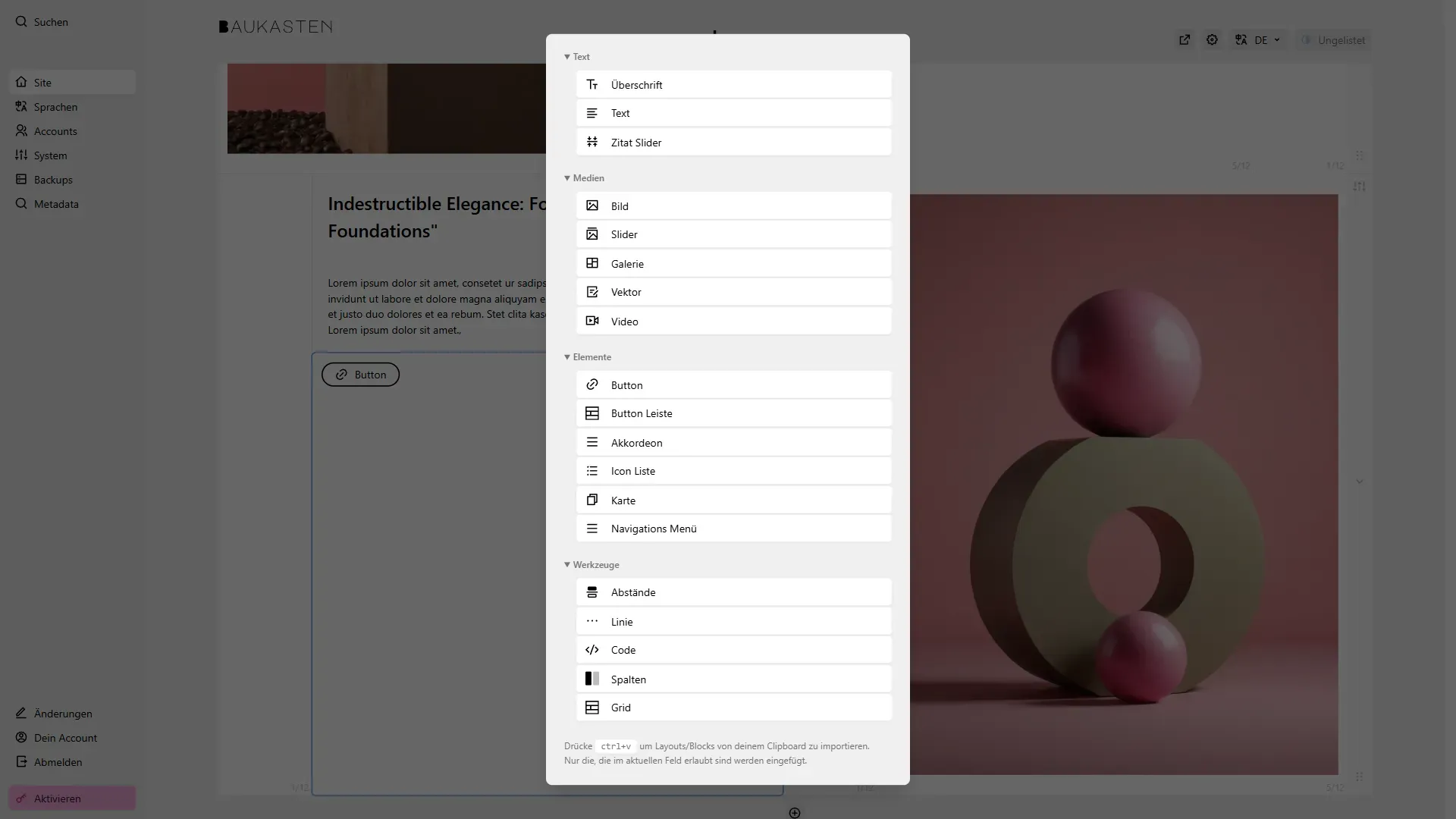Collapse the Text category
The image size is (1456, 819).
[576, 57]
